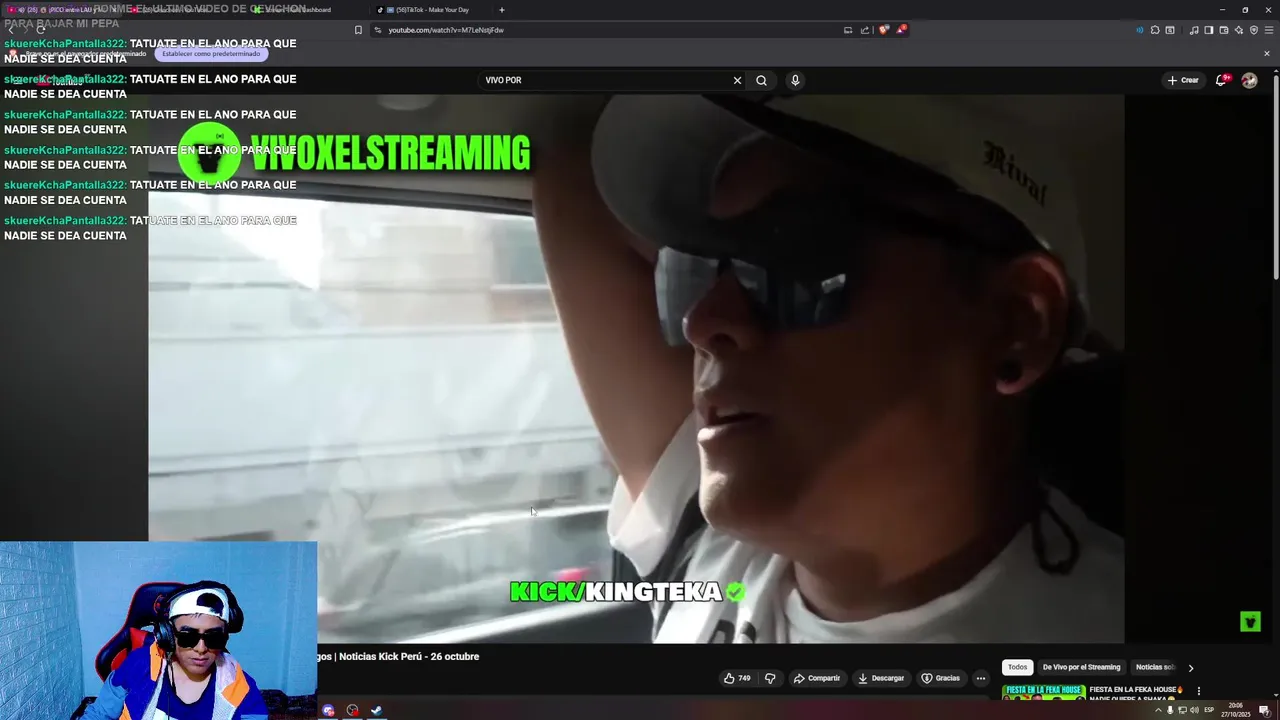Open the taskbar volume control
The width and height of the screenshot is (1280, 720).
1194,710
